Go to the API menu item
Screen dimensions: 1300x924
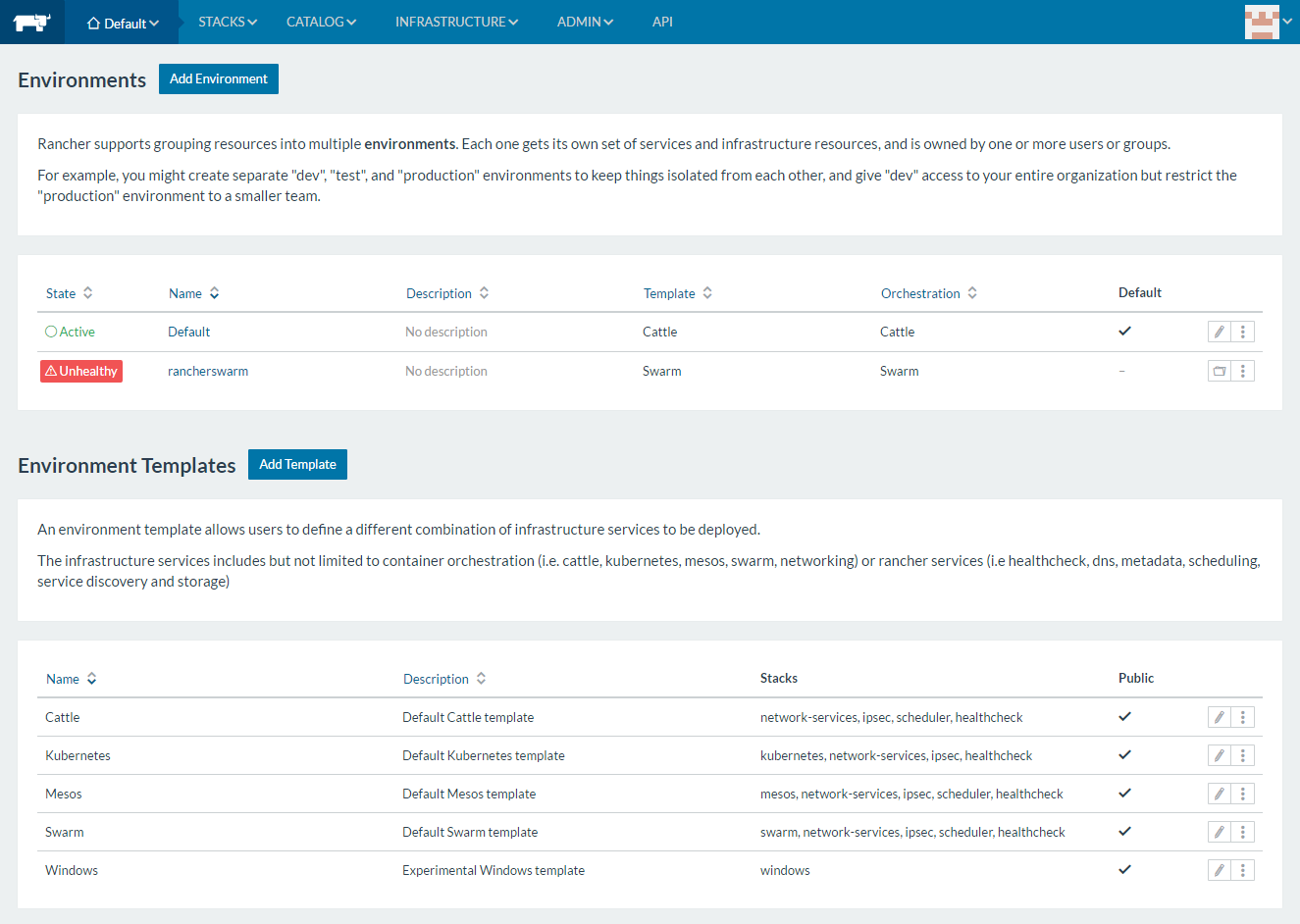(662, 22)
